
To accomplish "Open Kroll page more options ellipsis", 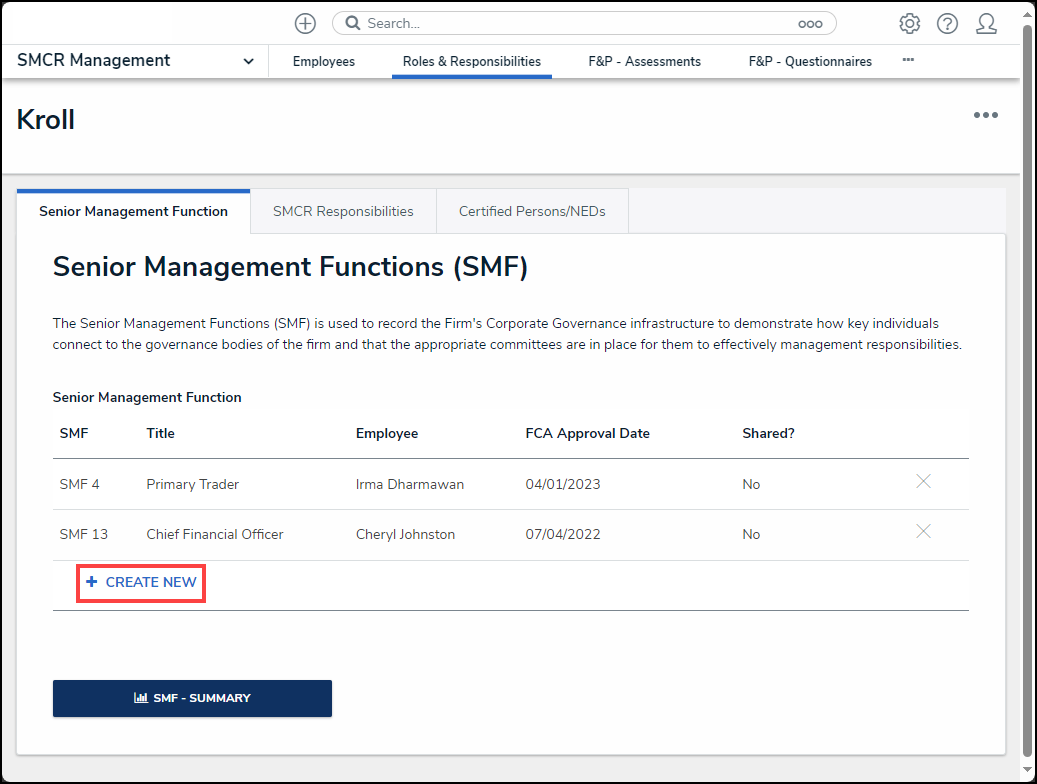I will [x=985, y=115].
